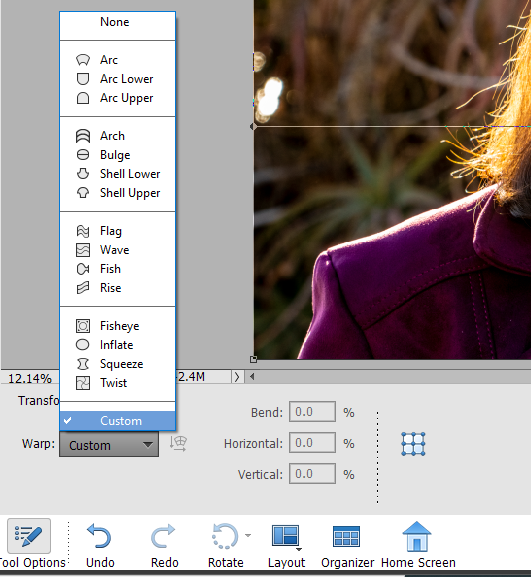
Task: Choose the Fisheye warp option
Action: [117, 326]
